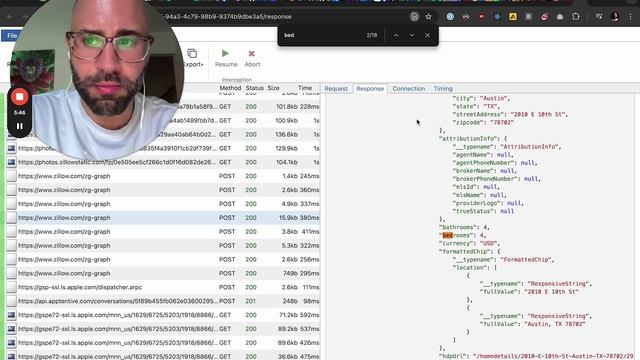Select the zg-graph POST row sized 749b
The height and width of the screenshot is (360, 640).
tap(162, 273)
